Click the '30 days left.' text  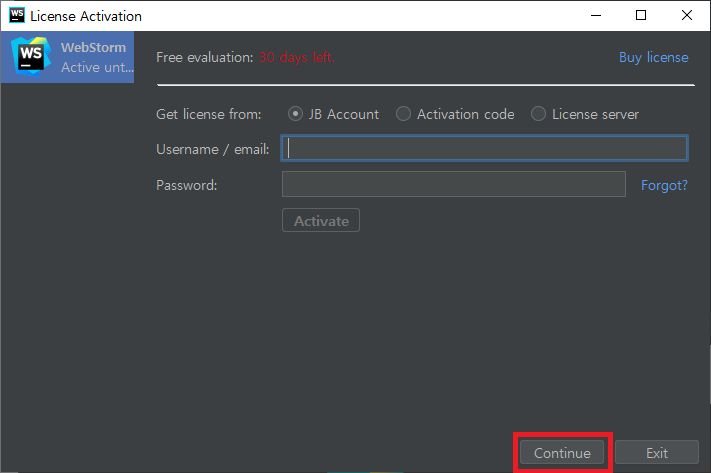click(297, 57)
